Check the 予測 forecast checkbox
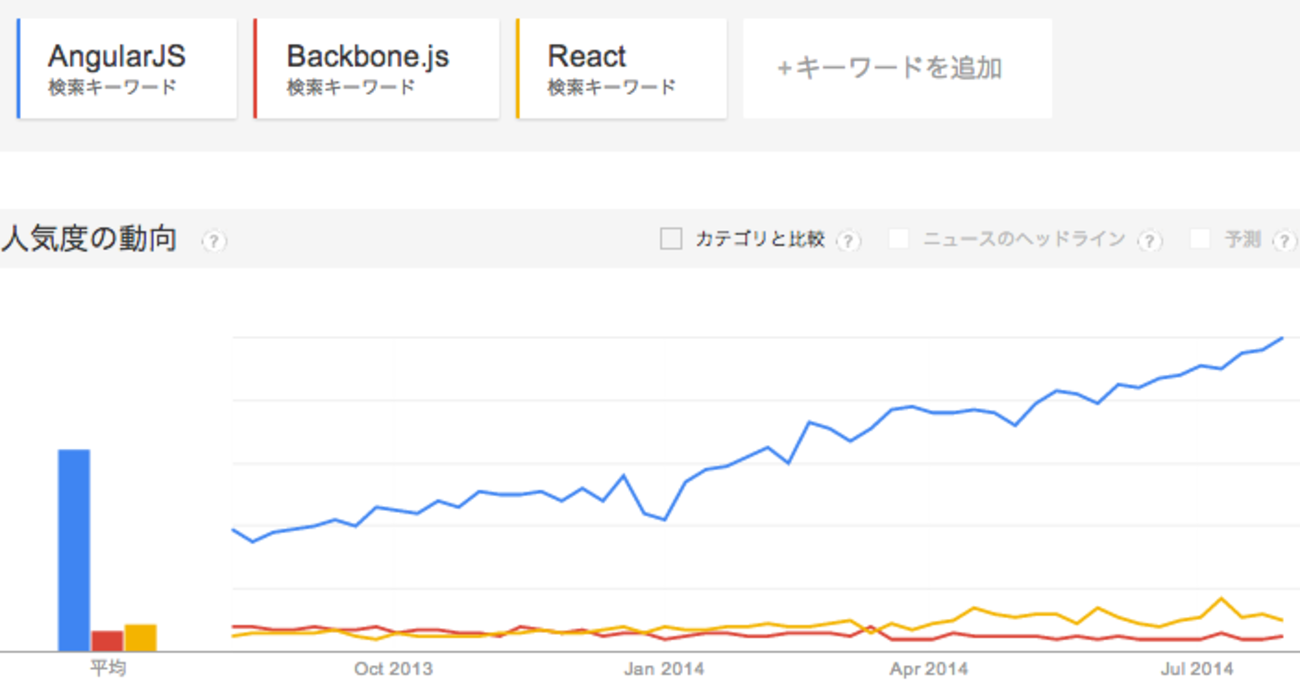The image size is (1300, 699). [1201, 239]
